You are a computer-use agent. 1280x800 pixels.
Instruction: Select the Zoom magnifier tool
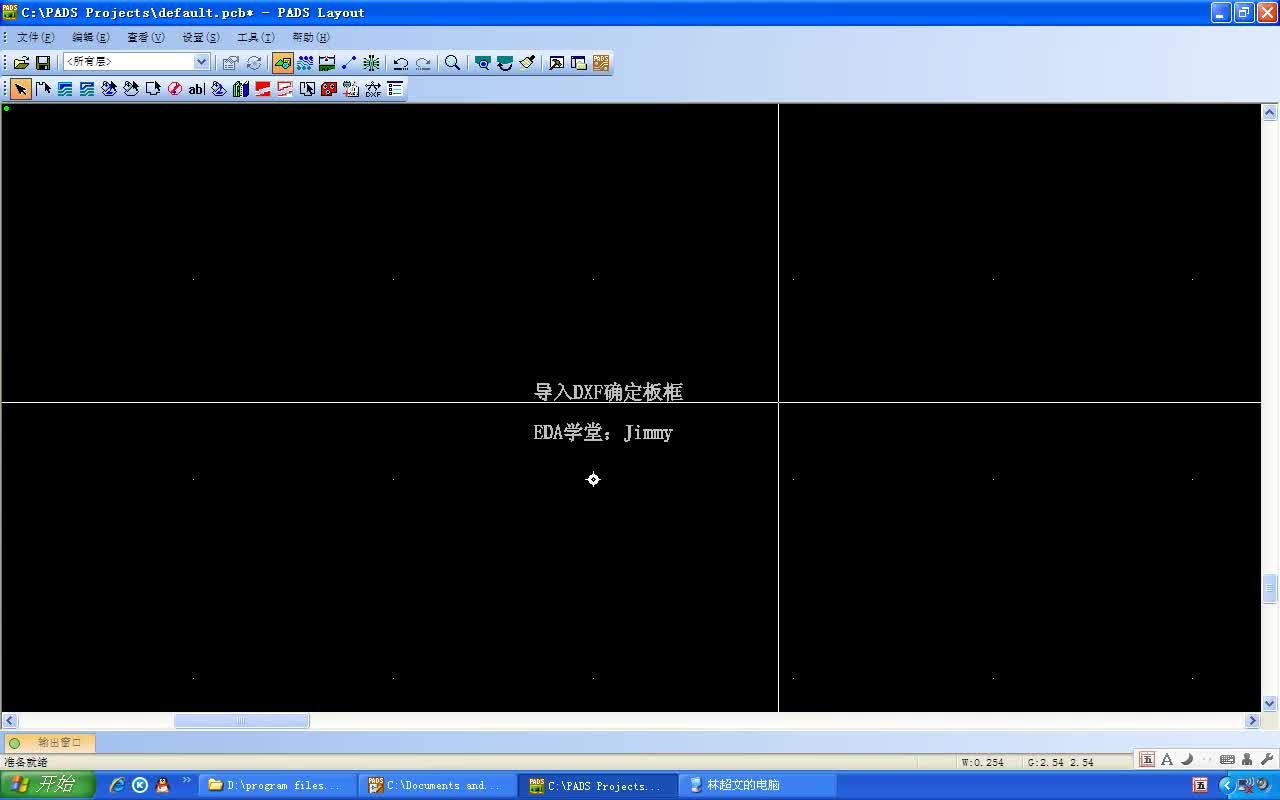[453, 63]
